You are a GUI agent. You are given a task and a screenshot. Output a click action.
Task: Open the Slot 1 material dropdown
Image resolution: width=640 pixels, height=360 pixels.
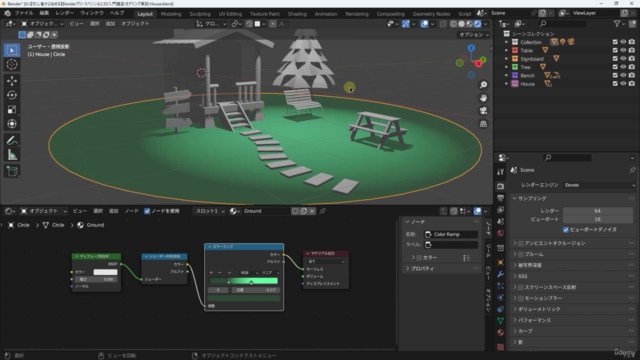(x=209, y=211)
